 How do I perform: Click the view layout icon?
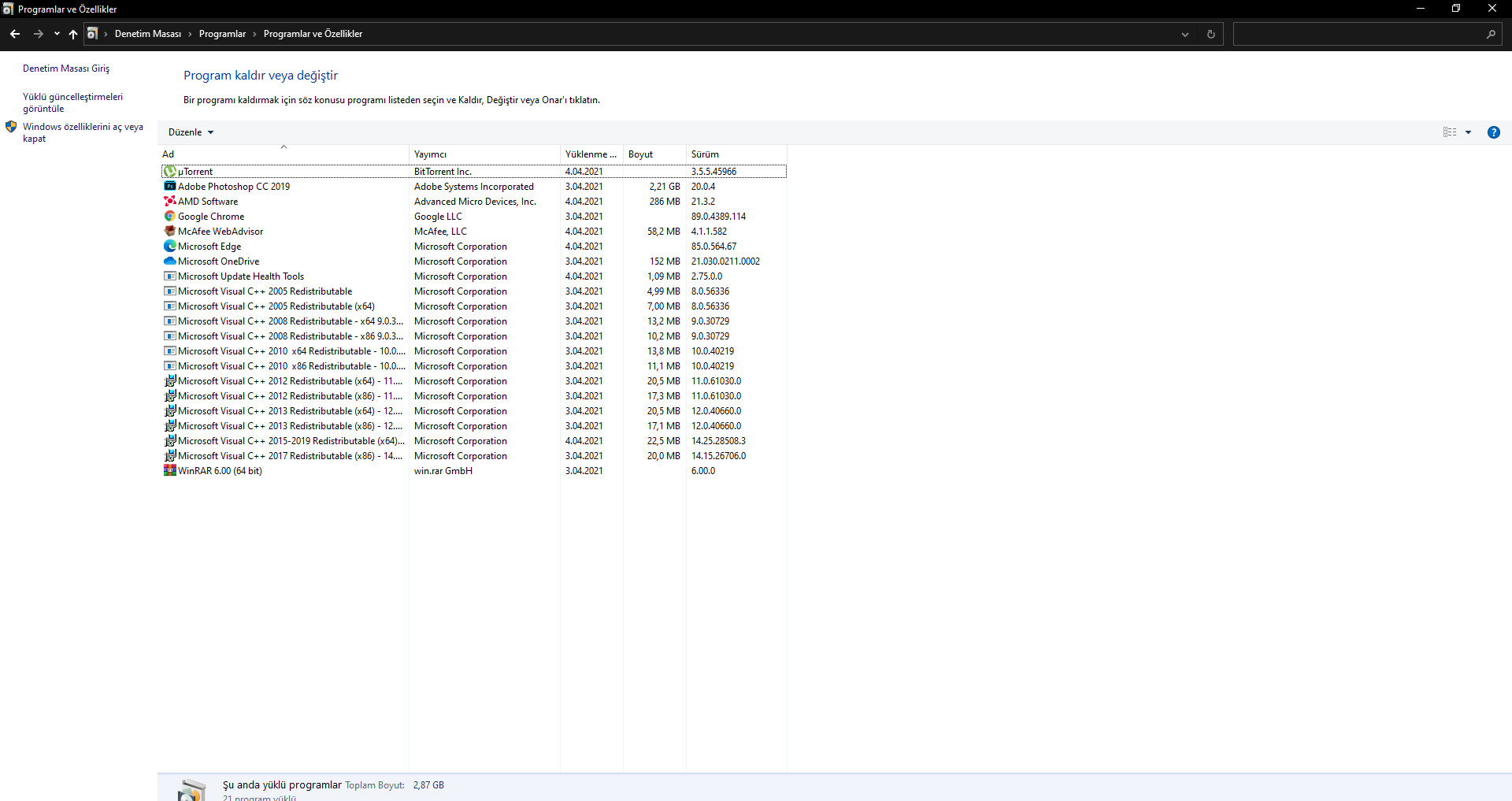tap(1450, 132)
